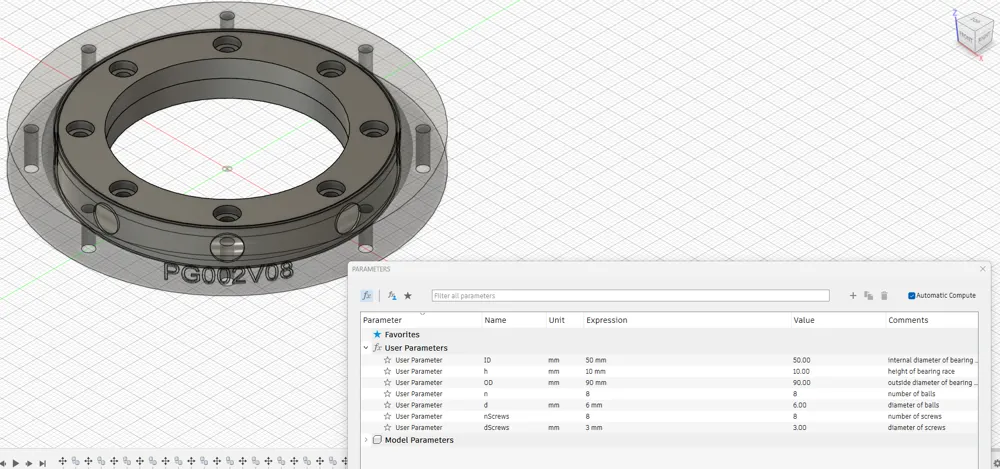The width and height of the screenshot is (1000, 469).
Task: Click the Expression column header
Action: coord(687,320)
